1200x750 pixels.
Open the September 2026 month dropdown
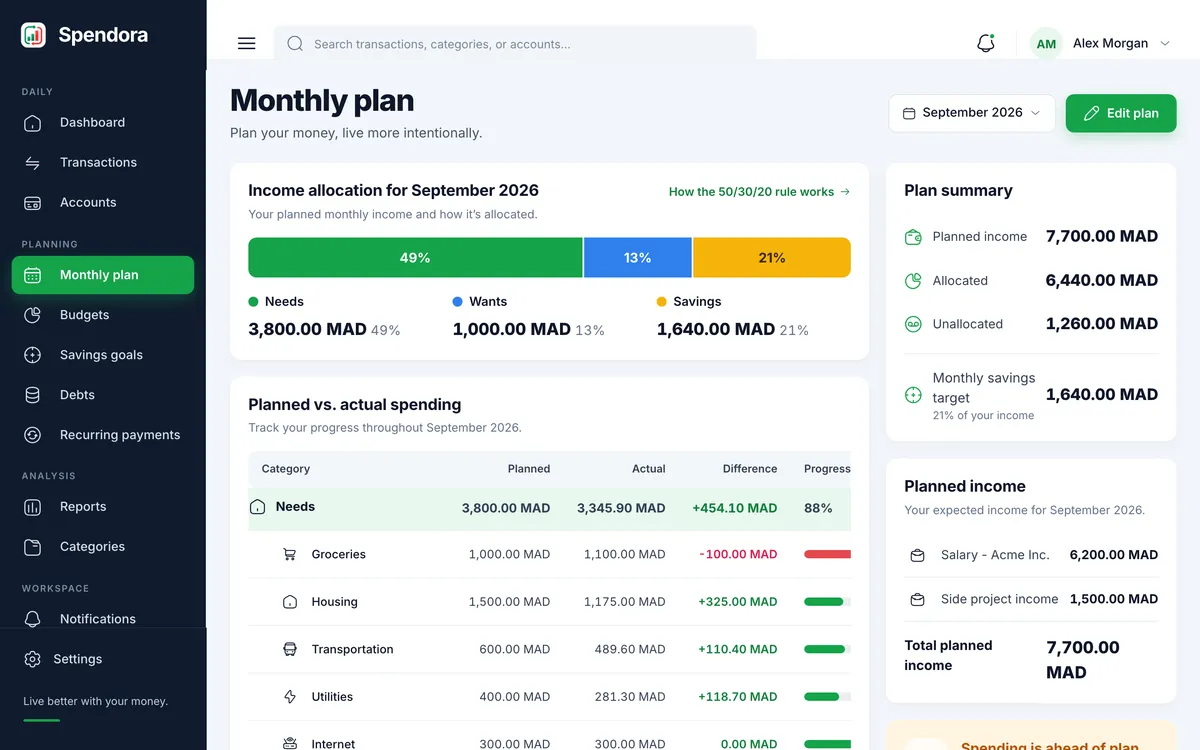971,113
